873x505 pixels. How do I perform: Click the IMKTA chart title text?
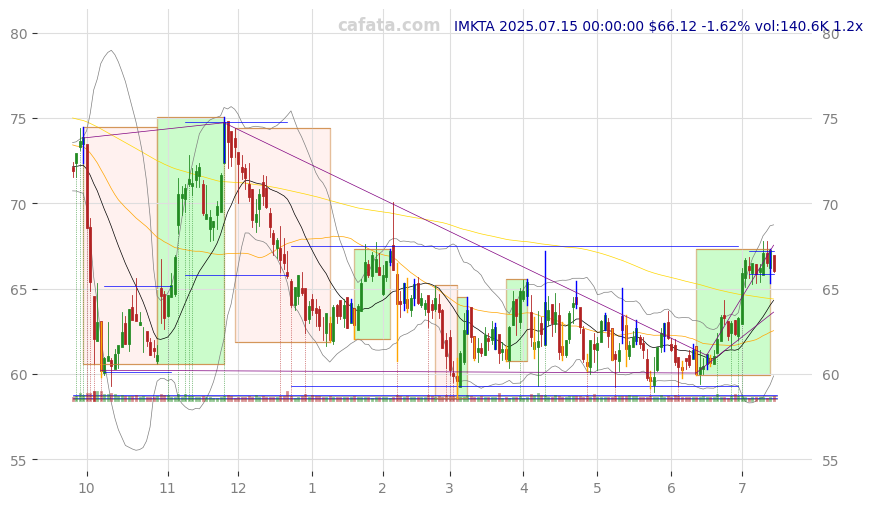pyautogui.click(x=658, y=26)
